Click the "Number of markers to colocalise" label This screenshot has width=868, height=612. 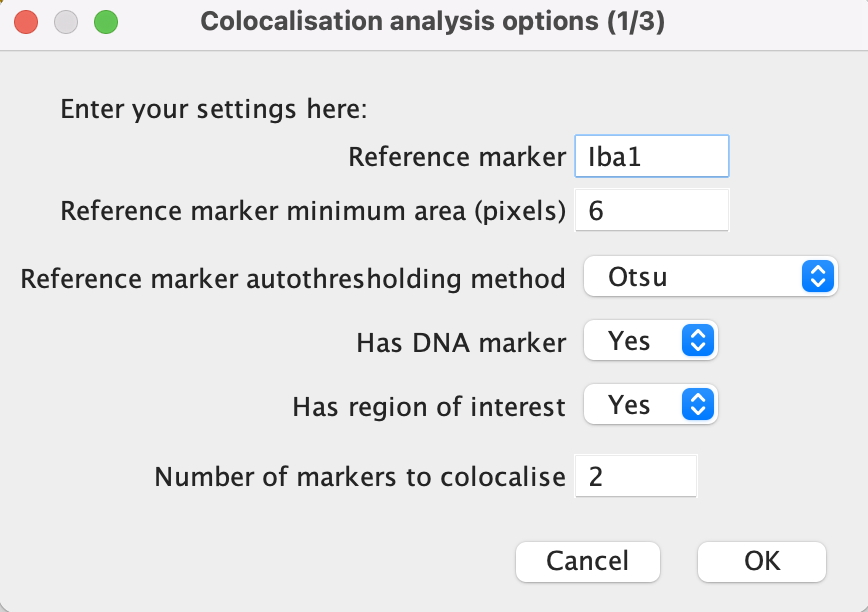(x=360, y=476)
